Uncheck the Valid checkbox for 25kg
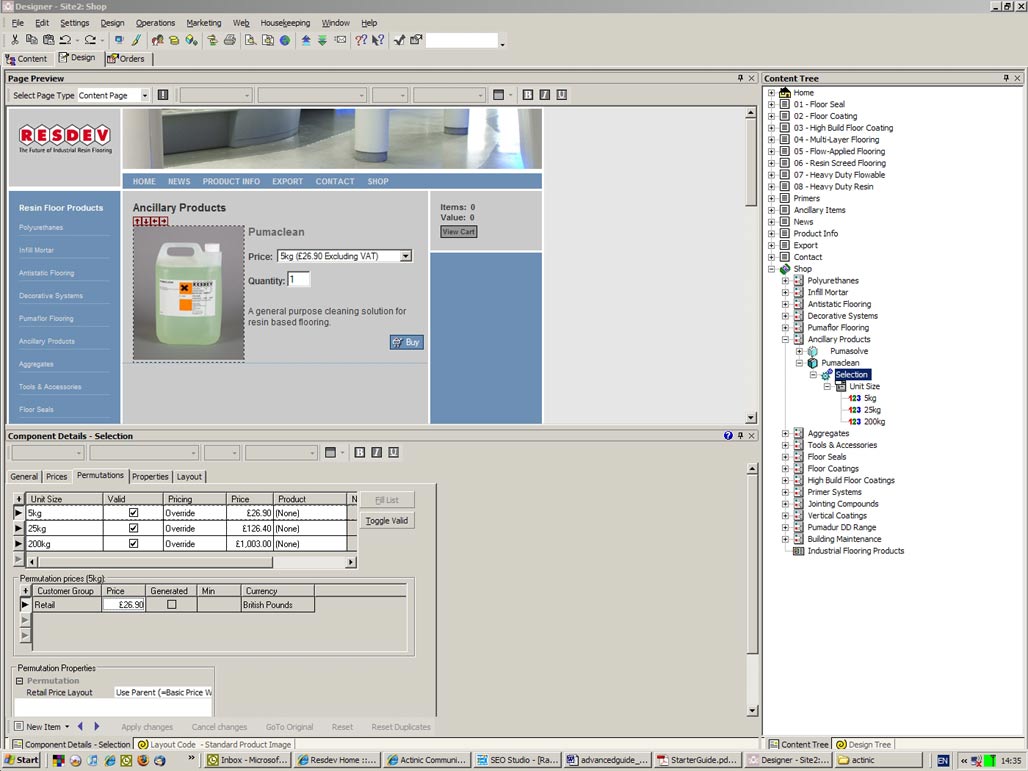Image resolution: width=1028 pixels, height=771 pixels. pyautogui.click(x=133, y=528)
